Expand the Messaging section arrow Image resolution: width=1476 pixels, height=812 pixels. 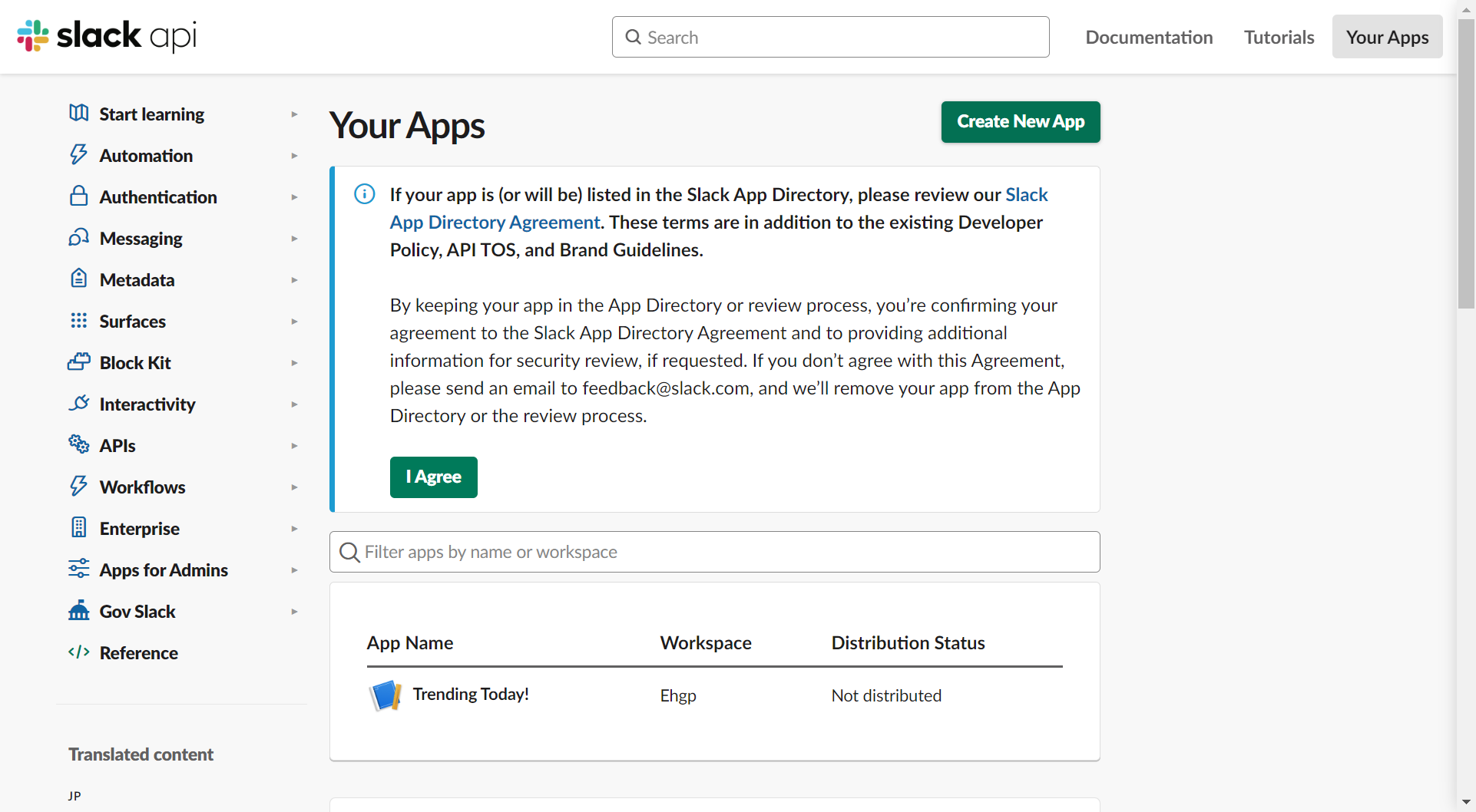(294, 239)
